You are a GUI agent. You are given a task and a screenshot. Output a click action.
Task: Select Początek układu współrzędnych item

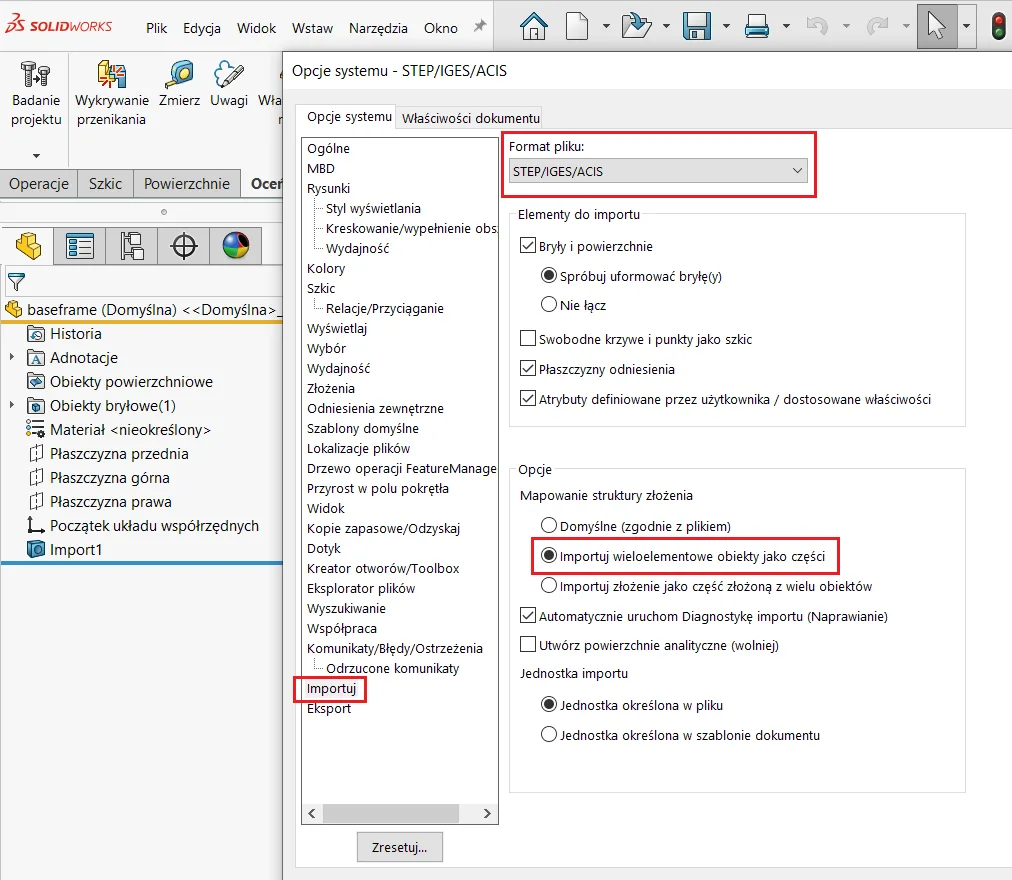click(x=142, y=526)
